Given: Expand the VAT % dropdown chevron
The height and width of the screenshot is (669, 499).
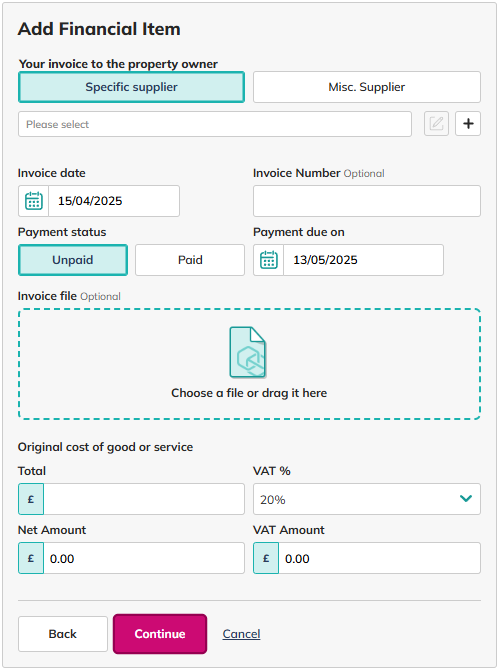Looking at the screenshot, I should coord(466,498).
